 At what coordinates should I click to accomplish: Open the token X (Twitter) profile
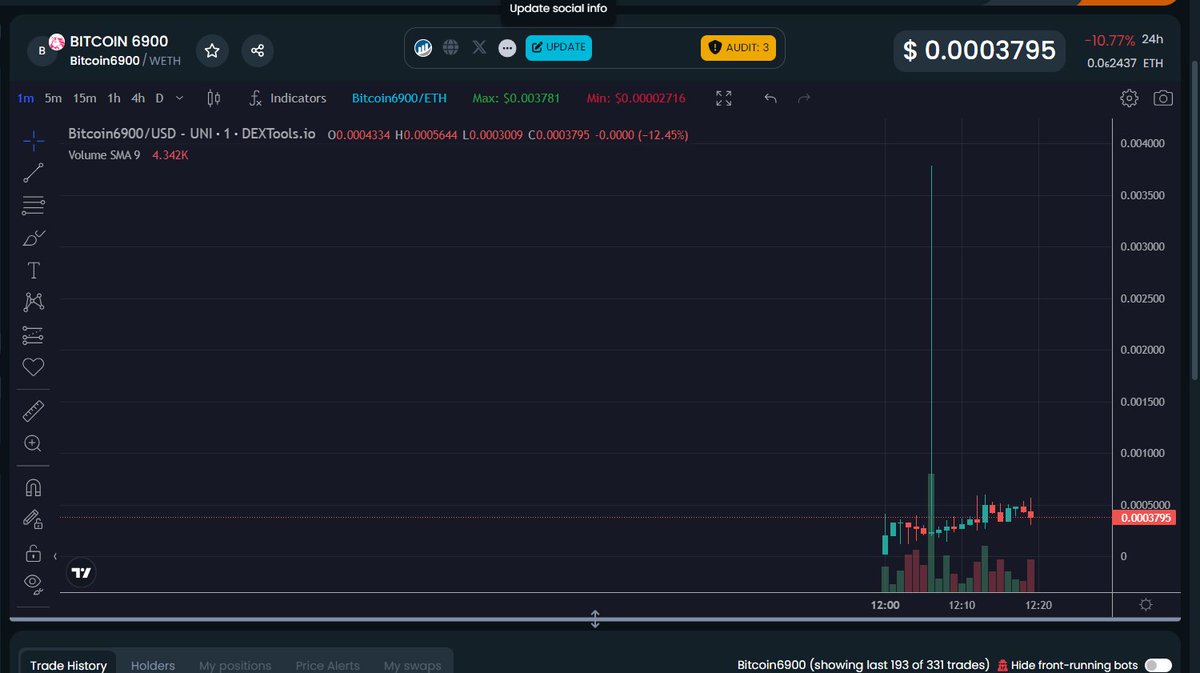pyautogui.click(x=479, y=47)
